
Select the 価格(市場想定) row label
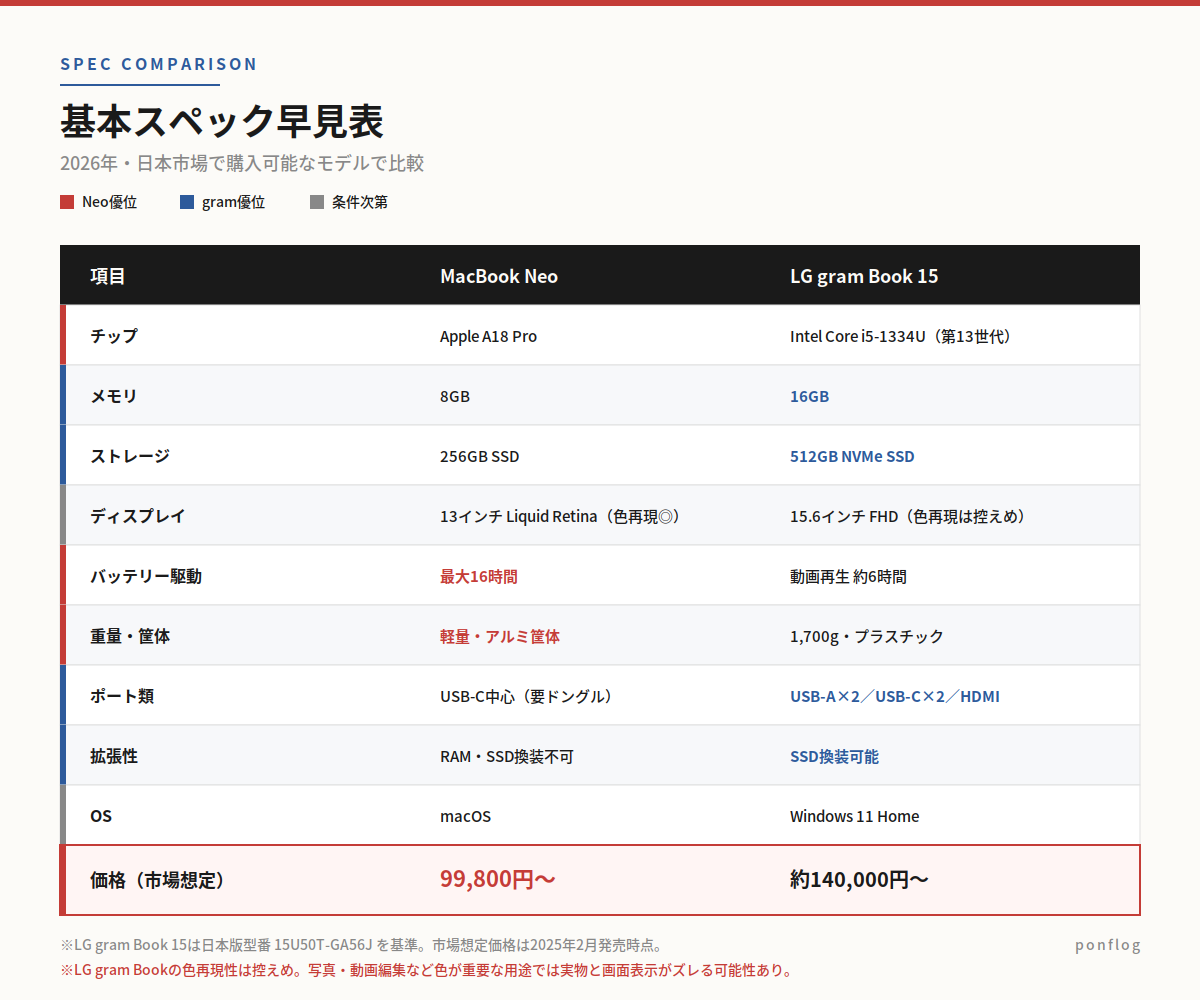(x=158, y=880)
